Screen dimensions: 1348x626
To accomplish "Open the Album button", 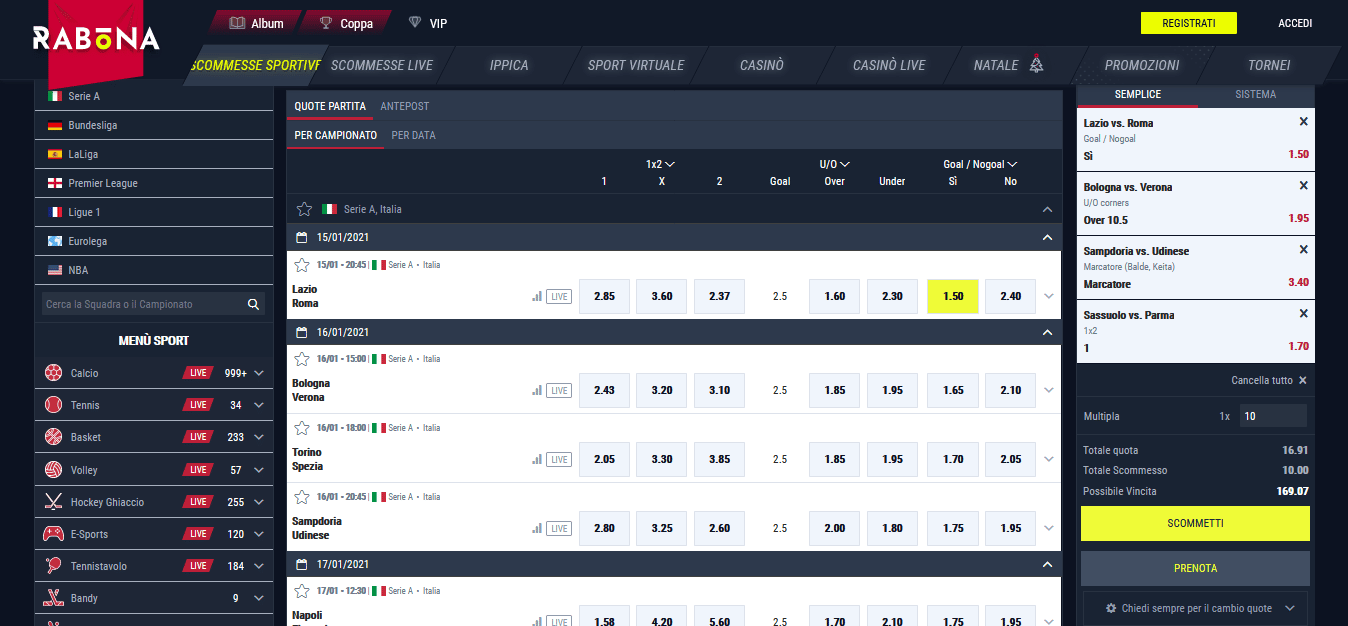I will (x=256, y=23).
